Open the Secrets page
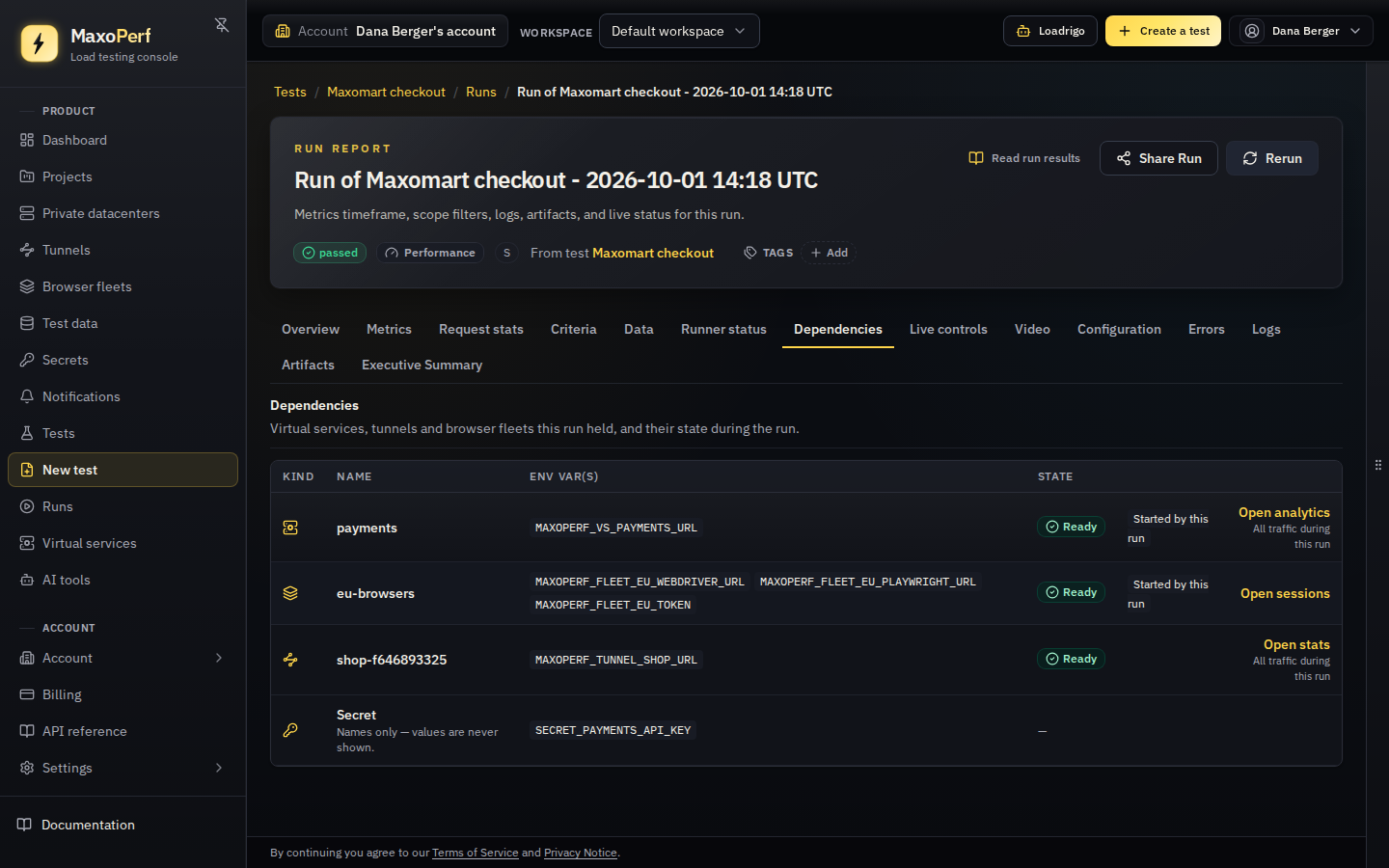This screenshot has height=868, width=1389. [123, 360]
